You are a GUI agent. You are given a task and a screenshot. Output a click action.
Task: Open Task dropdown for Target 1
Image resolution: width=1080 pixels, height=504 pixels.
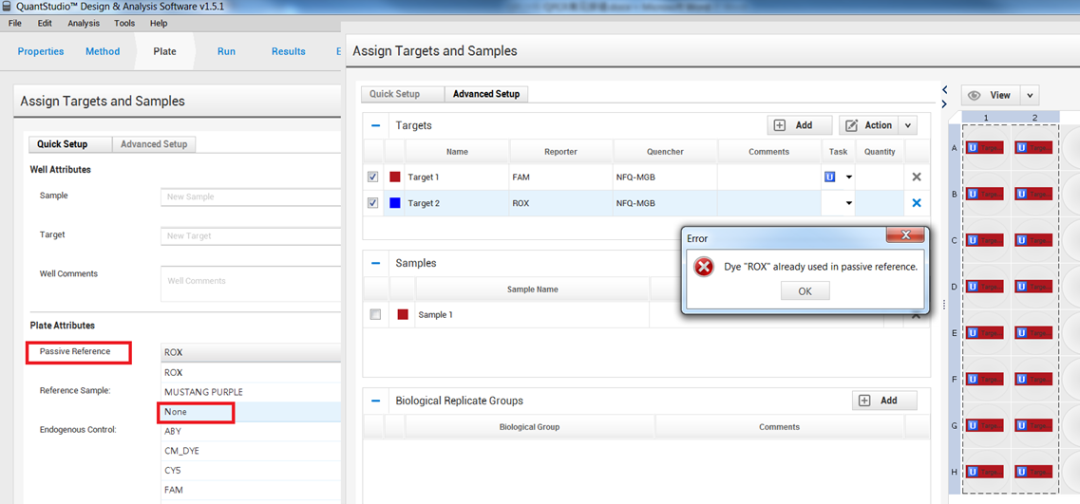point(849,177)
